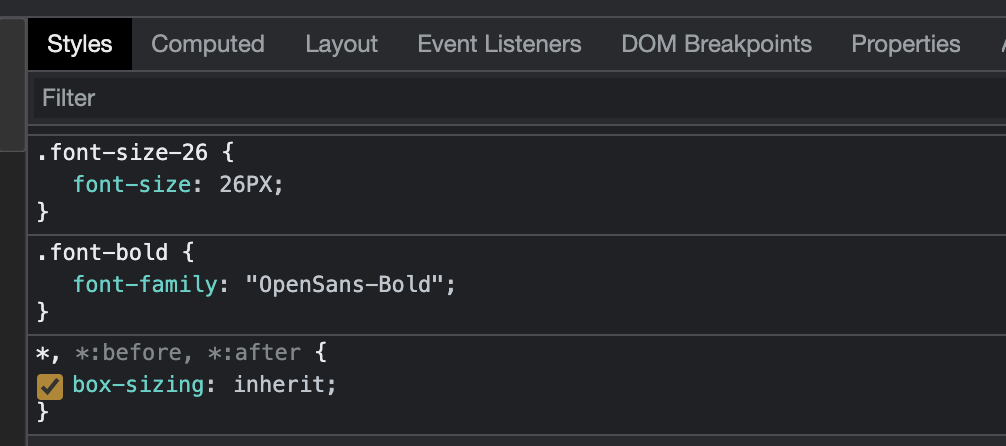Click closing brace of .font-bold rule
1006x446 pixels.
coord(43,312)
